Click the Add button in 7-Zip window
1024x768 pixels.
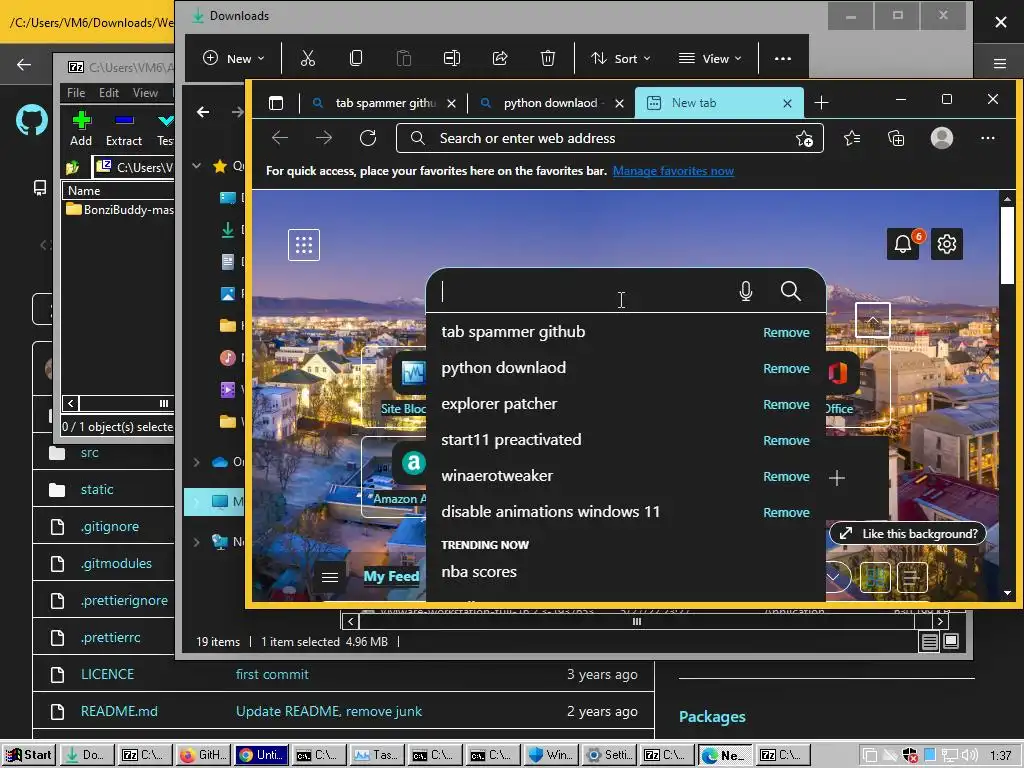(81, 129)
